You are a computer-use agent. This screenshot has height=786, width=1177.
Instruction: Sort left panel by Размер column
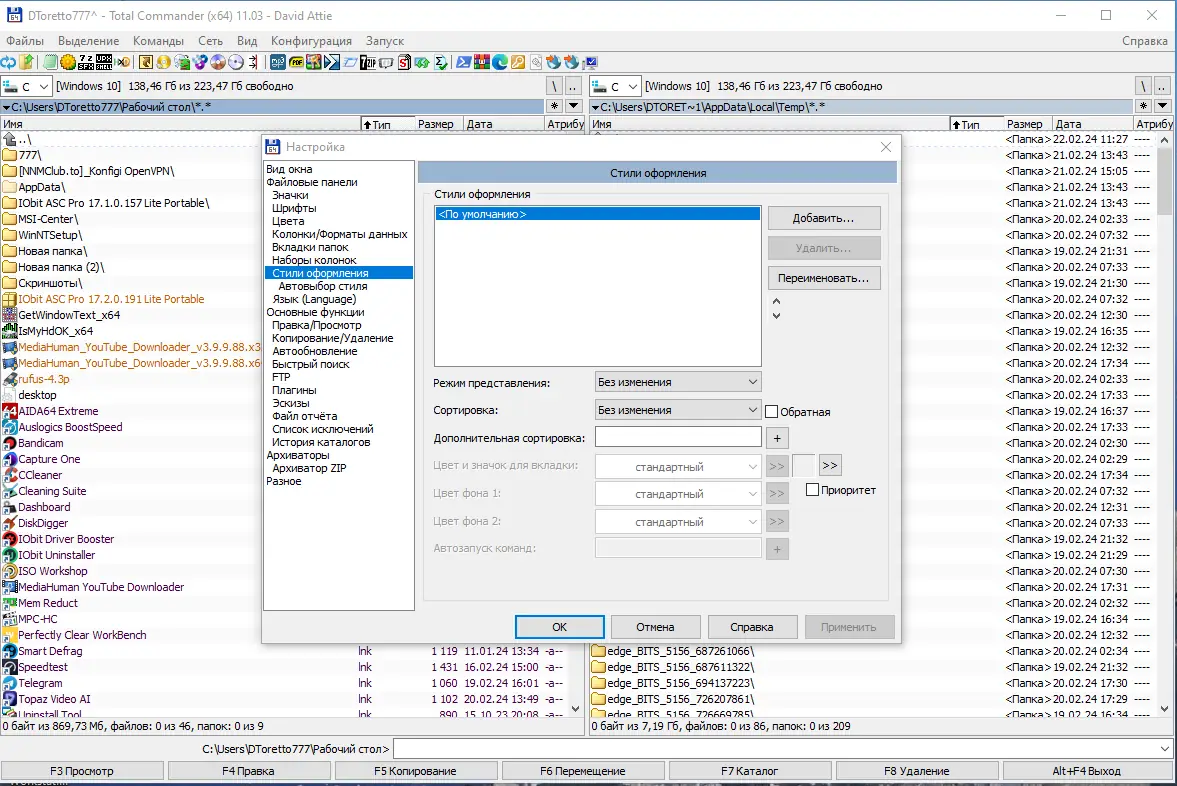click(436, 124)
